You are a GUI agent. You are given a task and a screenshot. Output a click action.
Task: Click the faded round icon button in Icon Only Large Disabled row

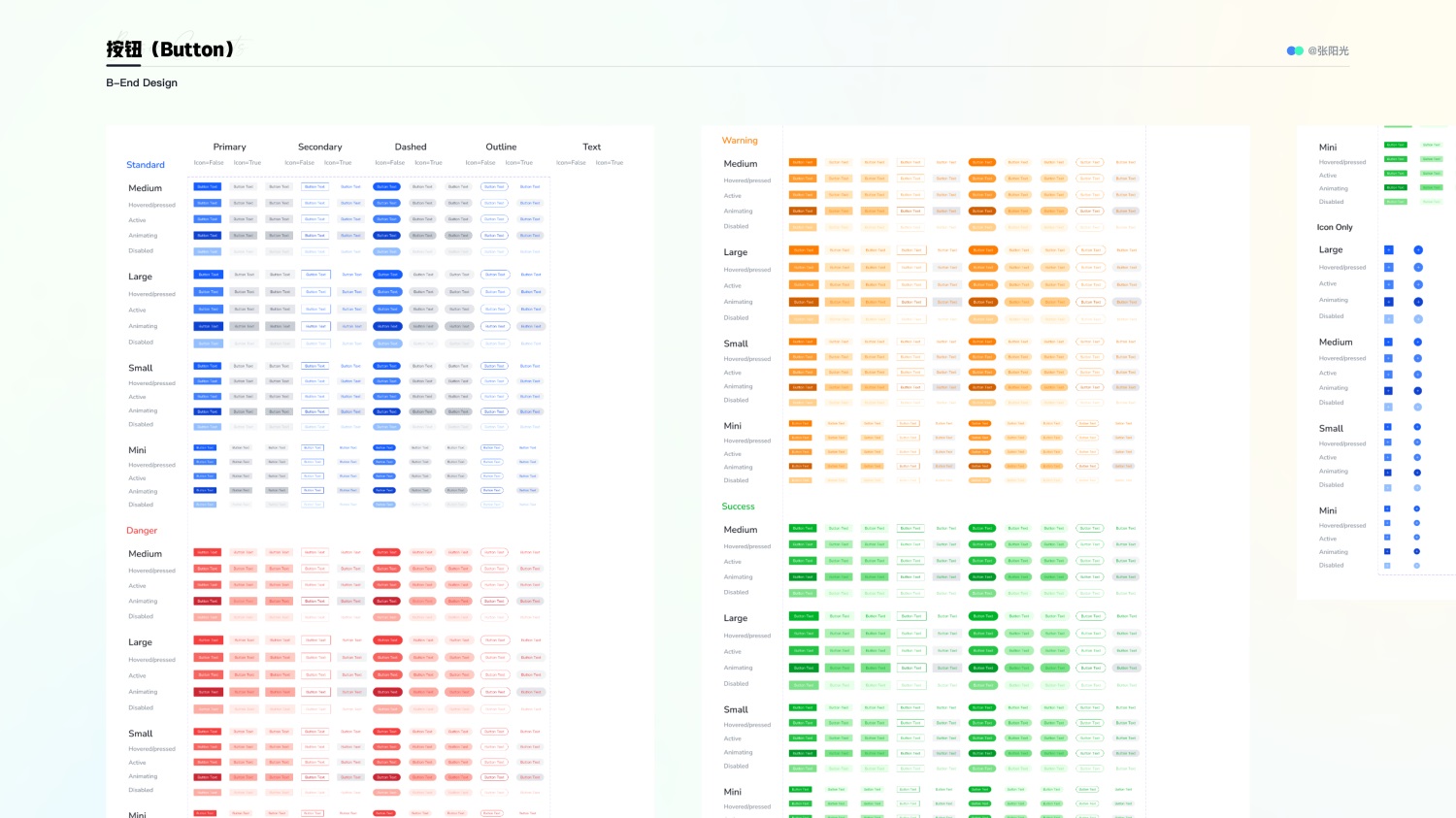click(1418, 318)
